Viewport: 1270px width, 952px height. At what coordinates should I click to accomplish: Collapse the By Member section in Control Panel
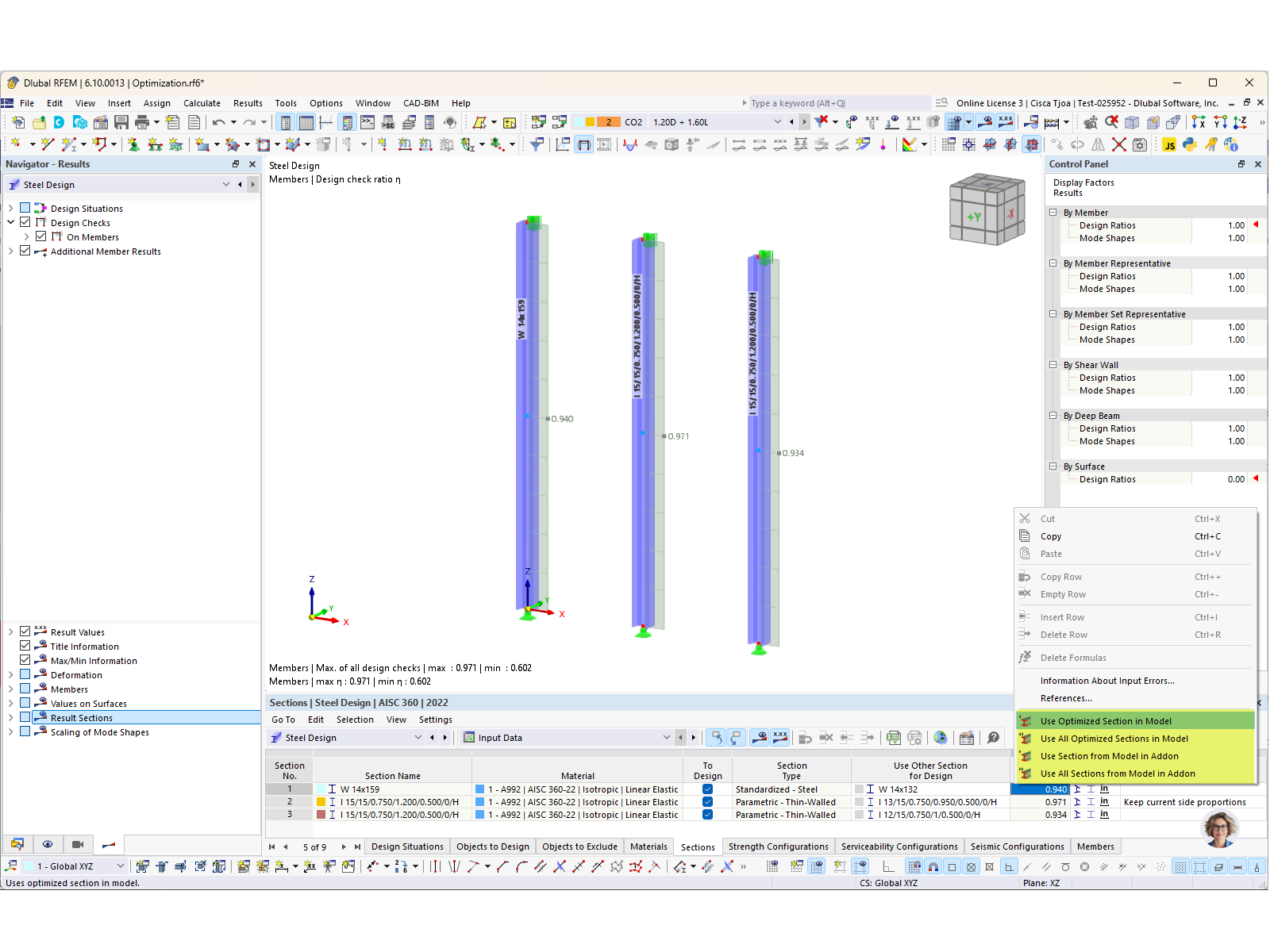point(1053,213)
